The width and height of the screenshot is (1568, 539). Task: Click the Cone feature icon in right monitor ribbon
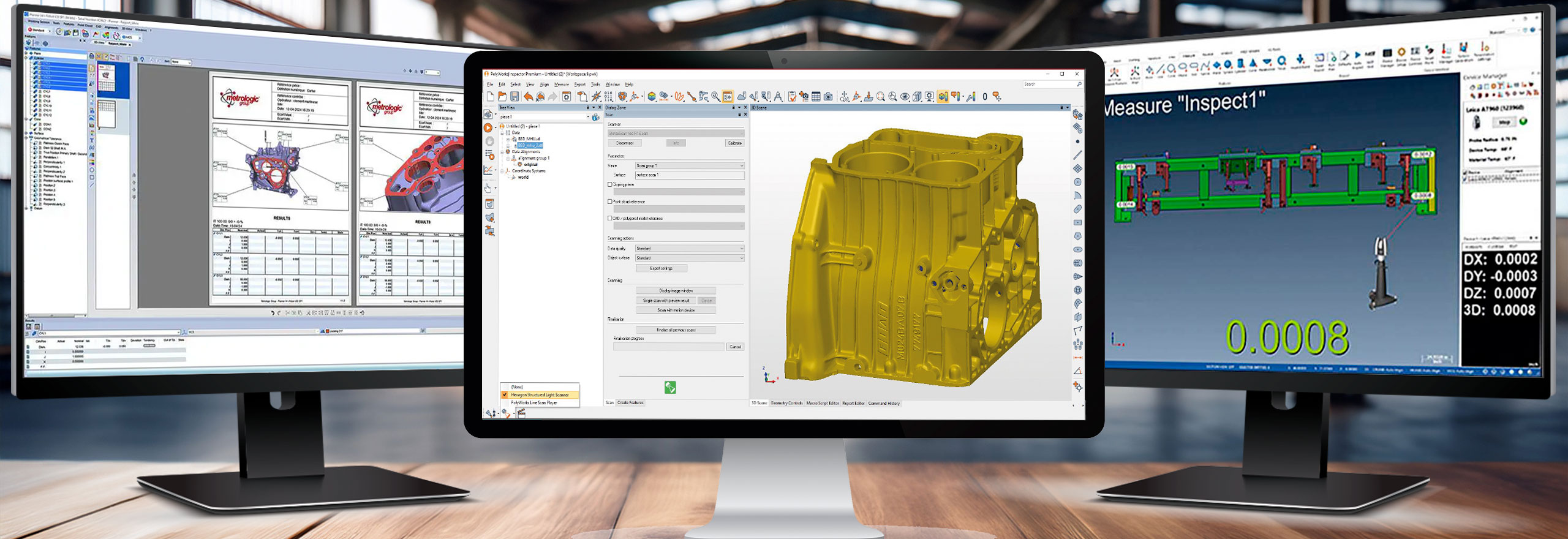coord(1253,64)
